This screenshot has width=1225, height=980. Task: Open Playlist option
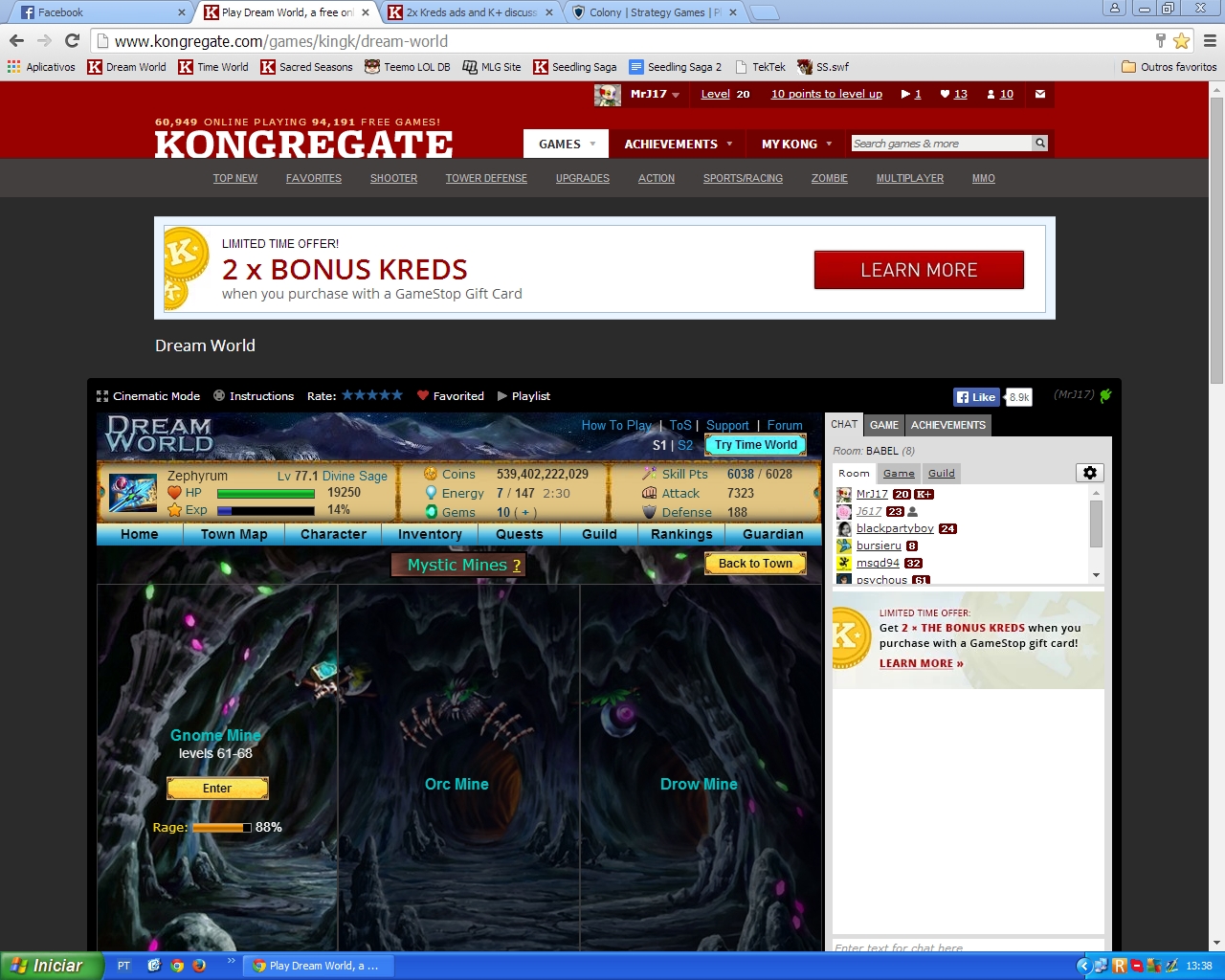[523, 396]
